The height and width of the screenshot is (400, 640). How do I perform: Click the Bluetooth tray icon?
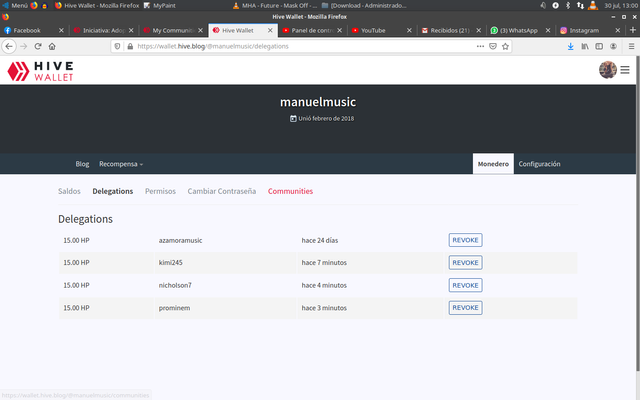(568, 6)
